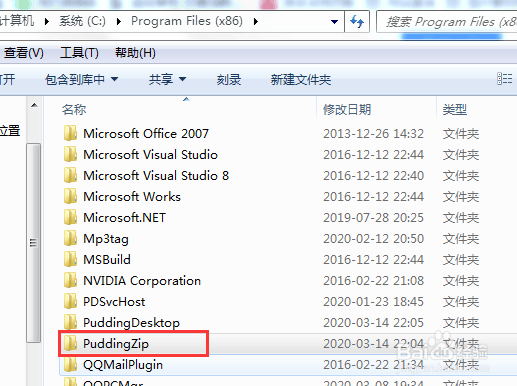517x386 pixels.
Task: Click date 2016-02-22 21:08
Action: pyautogui.click(x=373, y=281)
